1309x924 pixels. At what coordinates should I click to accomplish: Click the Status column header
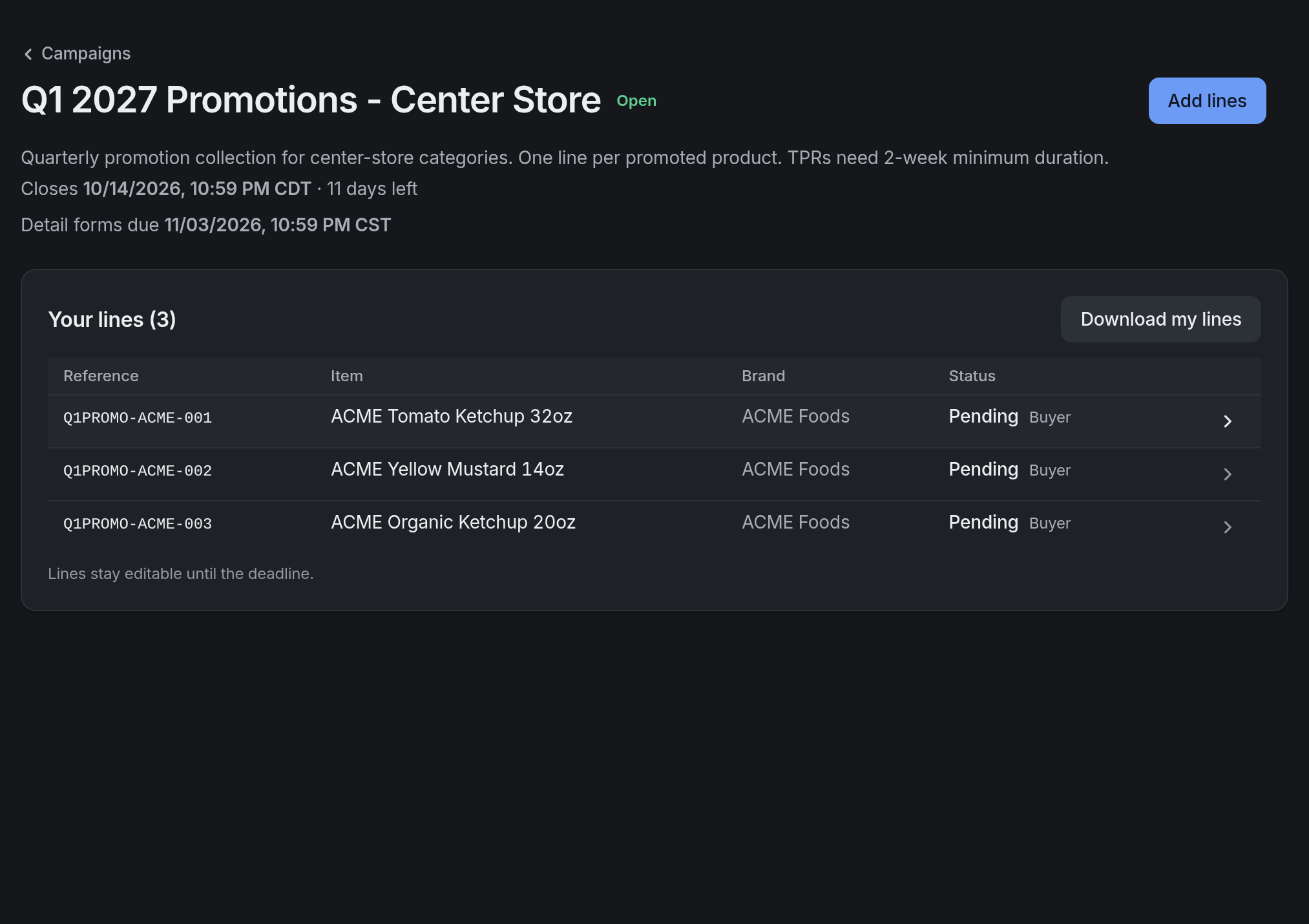(x=972, y=376)
